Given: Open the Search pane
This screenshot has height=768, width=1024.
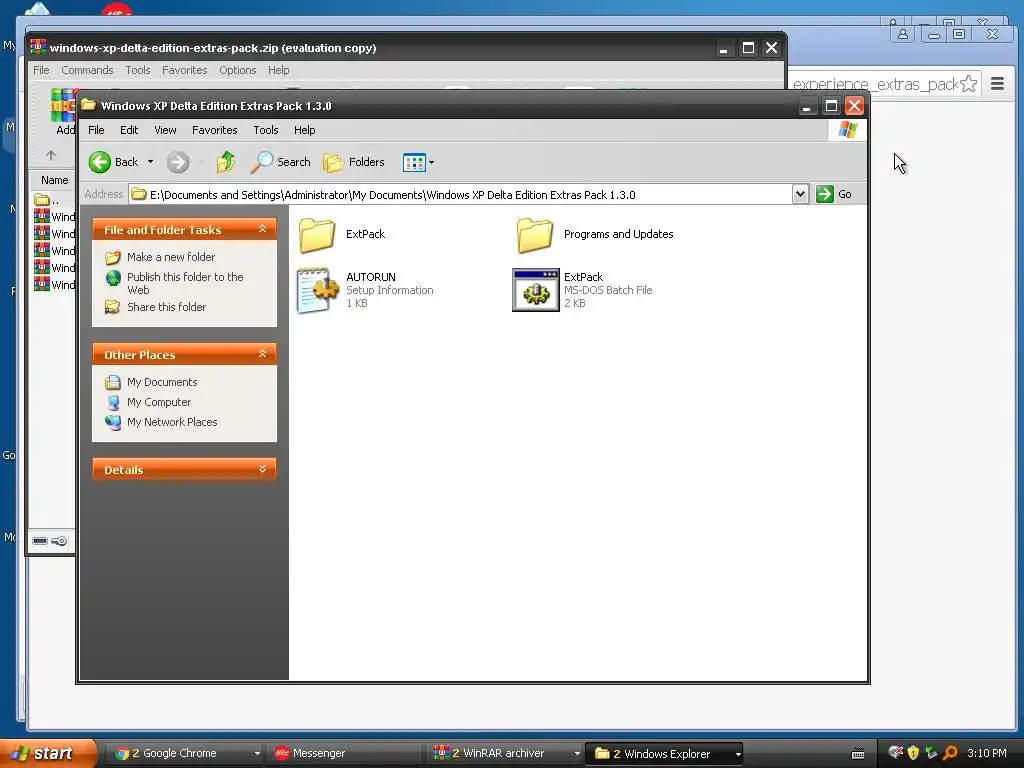Looking at the screenshot, I should pos(280,162).
